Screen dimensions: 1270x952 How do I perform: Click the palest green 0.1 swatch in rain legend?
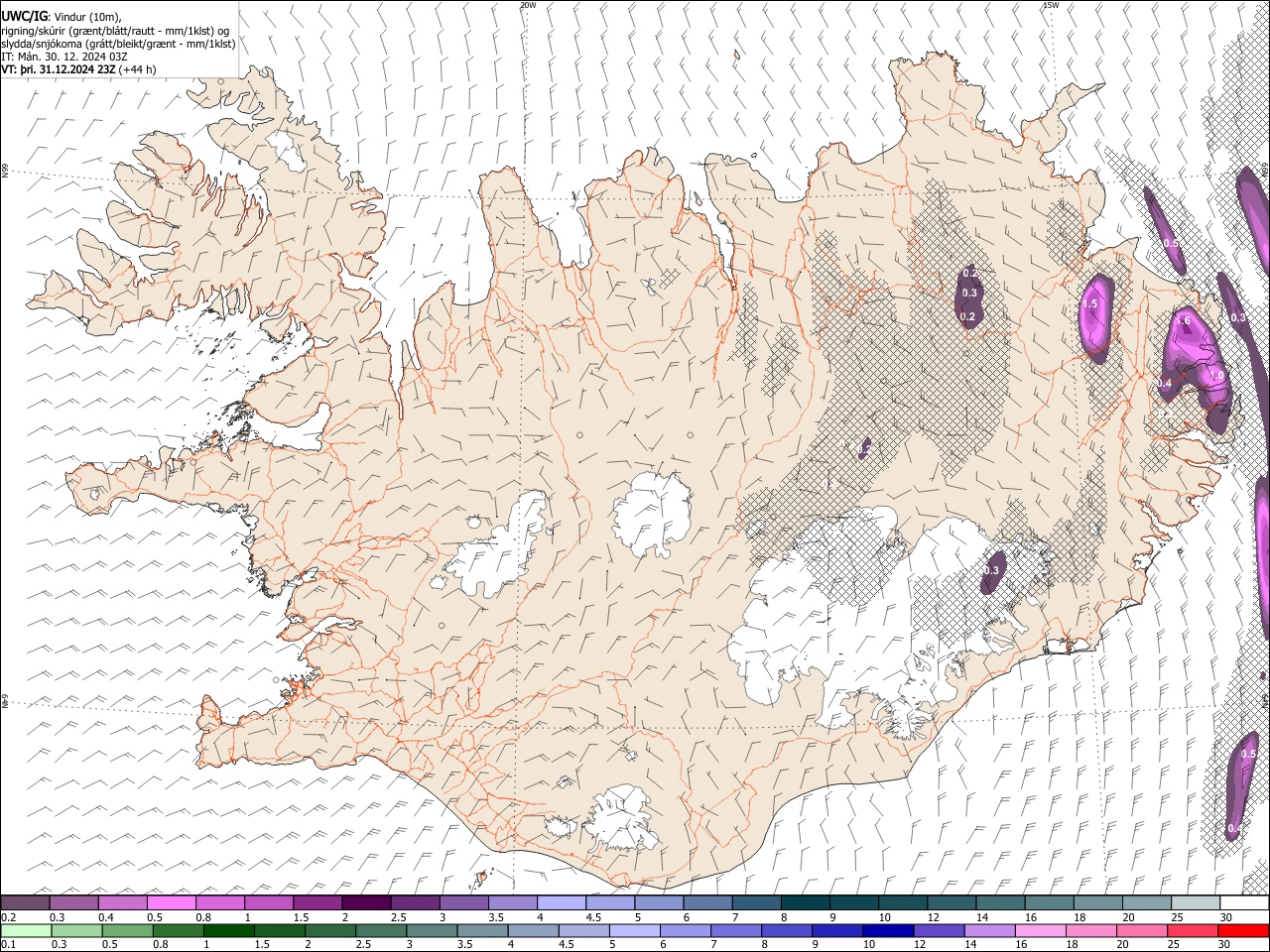[x=26, y=930]
